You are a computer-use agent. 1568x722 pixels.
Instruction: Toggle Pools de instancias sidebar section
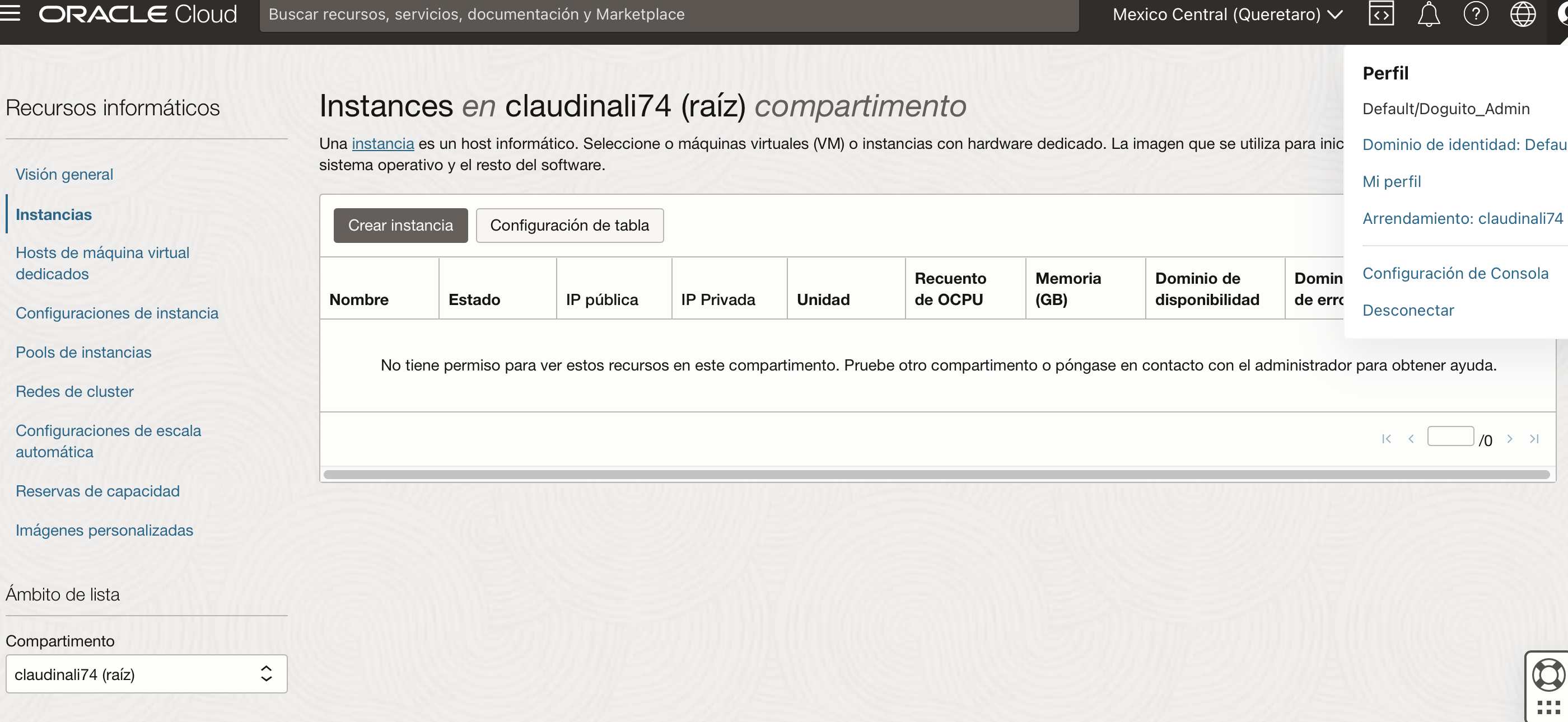pos(83,352)
